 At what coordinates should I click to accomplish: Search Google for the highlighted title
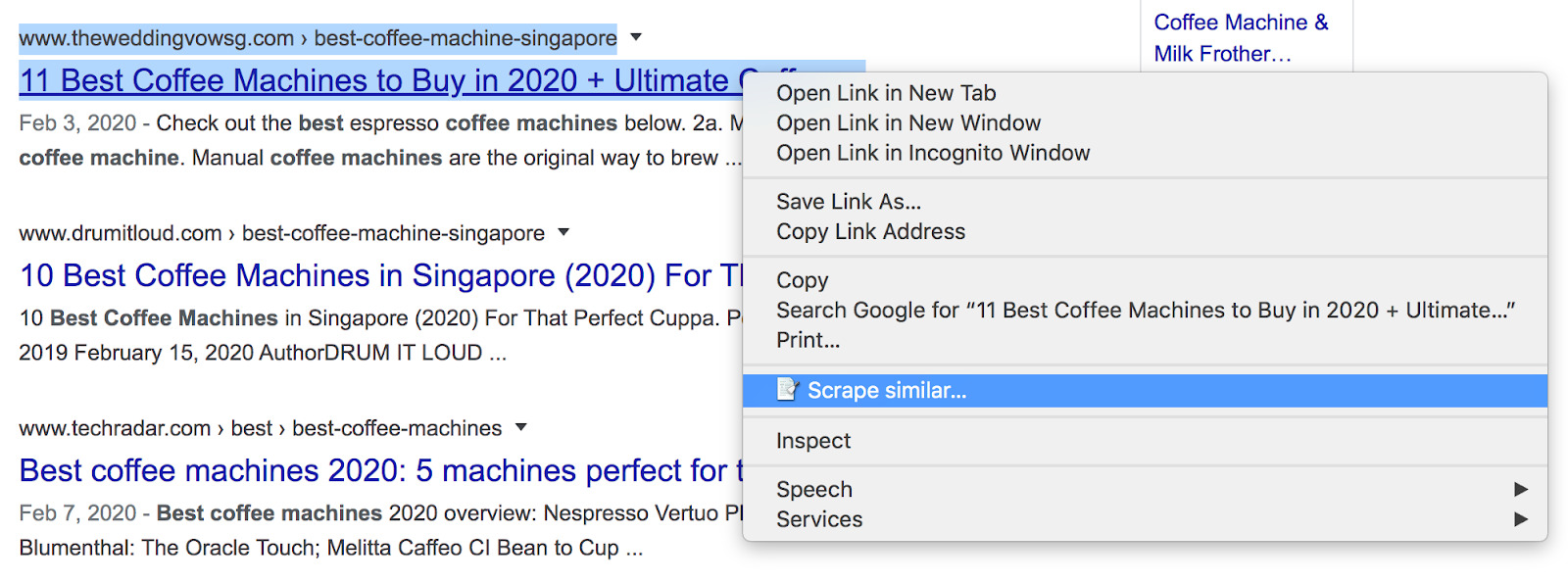pos(1145,310)
